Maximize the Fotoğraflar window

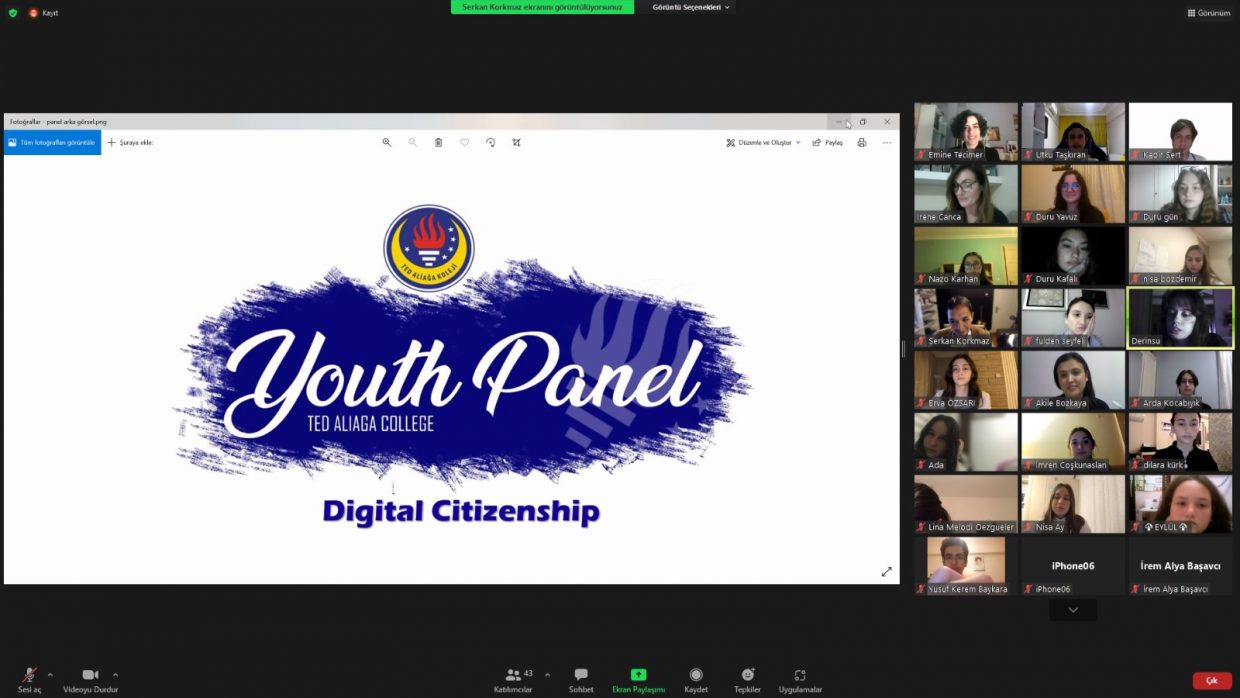point(863,122)
